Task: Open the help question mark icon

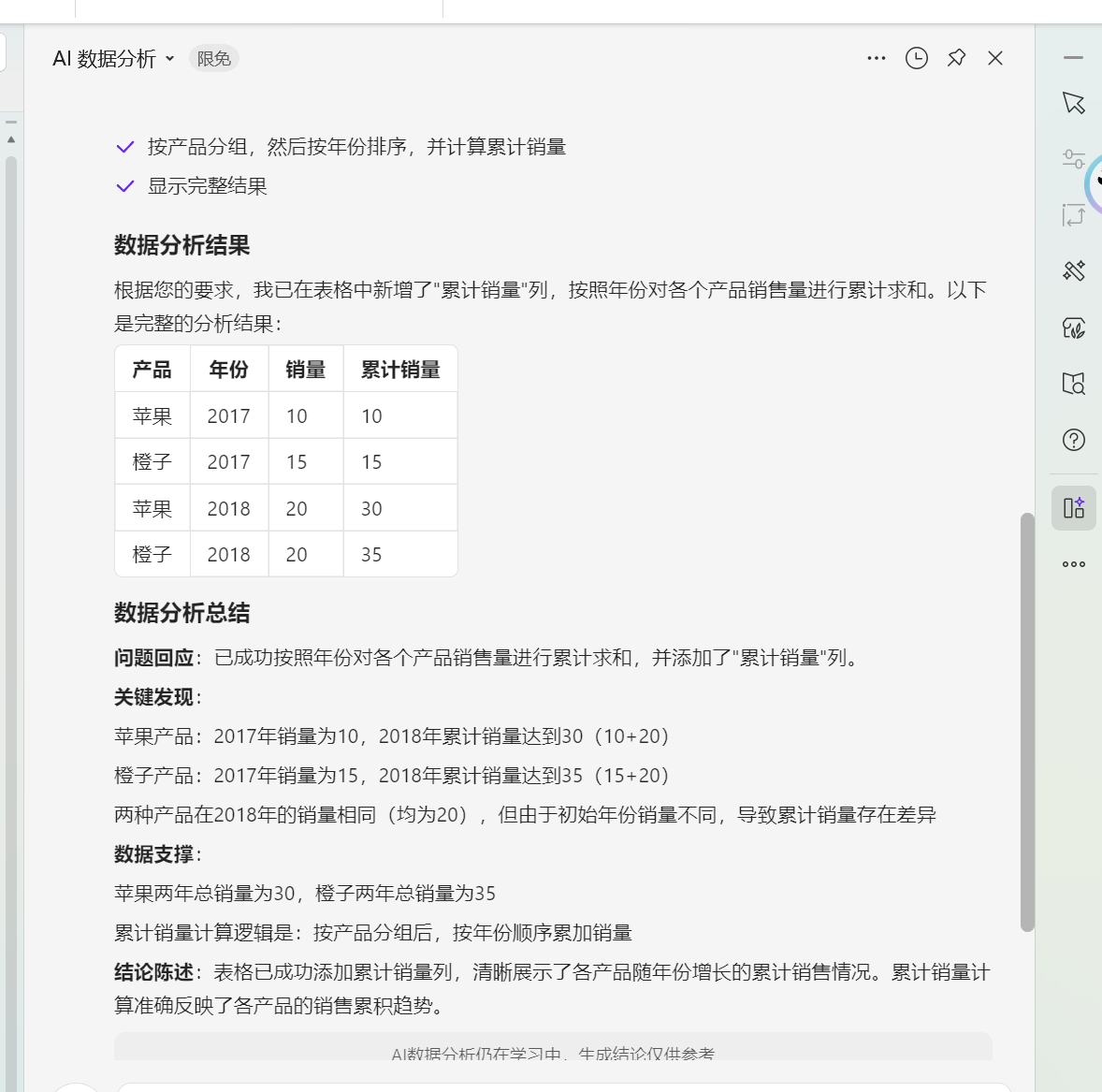Action: pos(1074,440)
